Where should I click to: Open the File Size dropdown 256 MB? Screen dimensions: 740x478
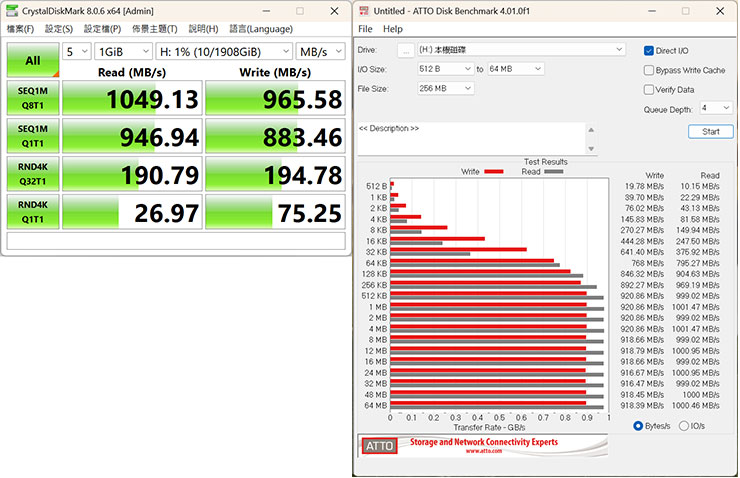click(x=445, y=88)
